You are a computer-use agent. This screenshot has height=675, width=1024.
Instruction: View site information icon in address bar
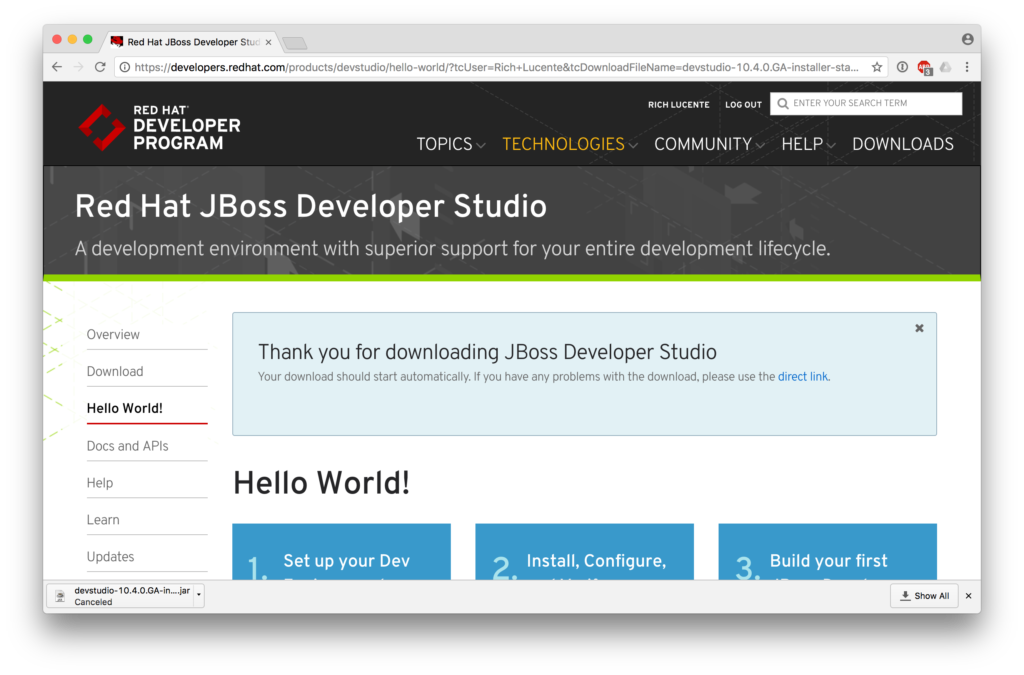click(125, 67)
